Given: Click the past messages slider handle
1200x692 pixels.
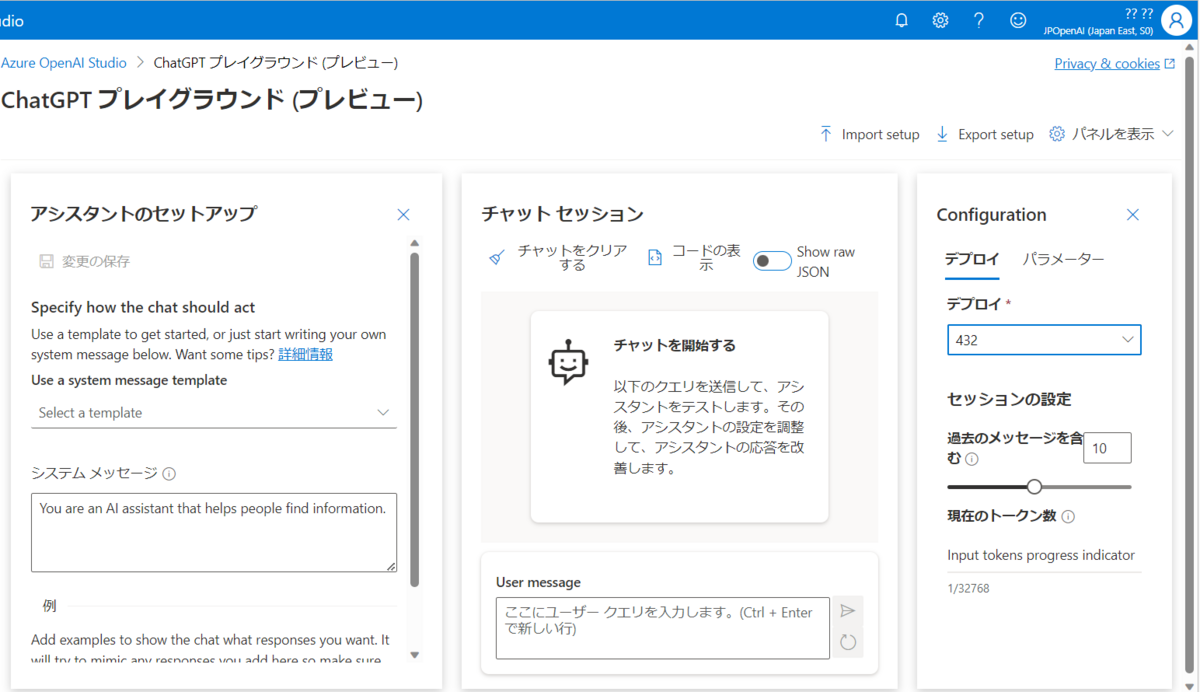Looking at the screenshot, I should [x=1035, y=487].
